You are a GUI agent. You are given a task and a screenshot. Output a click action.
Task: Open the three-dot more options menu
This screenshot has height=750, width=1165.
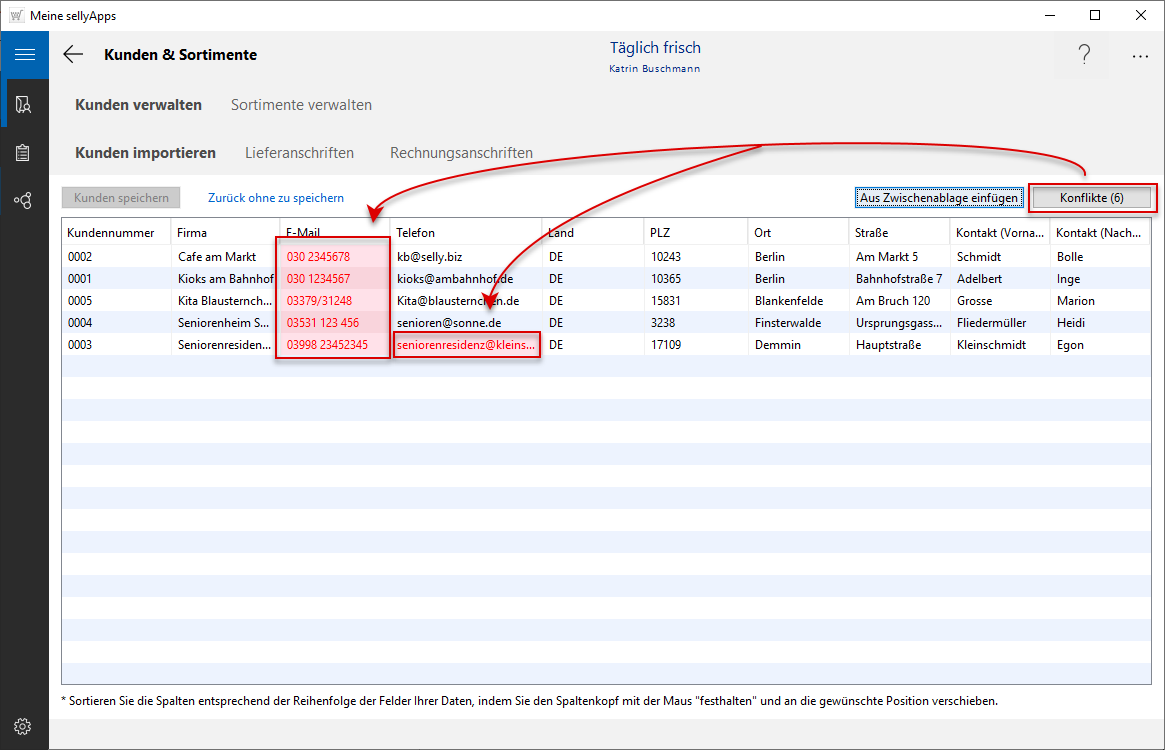1140,56
